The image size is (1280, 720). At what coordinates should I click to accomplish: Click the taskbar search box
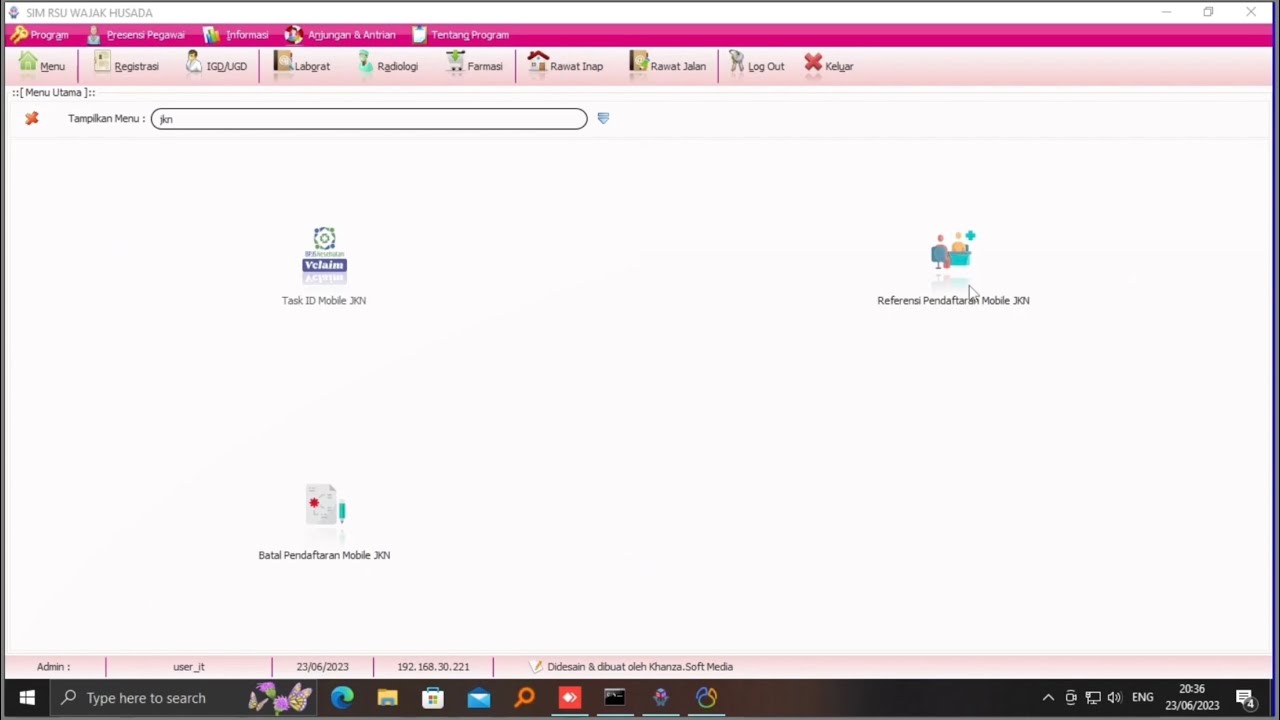(185, 698)
